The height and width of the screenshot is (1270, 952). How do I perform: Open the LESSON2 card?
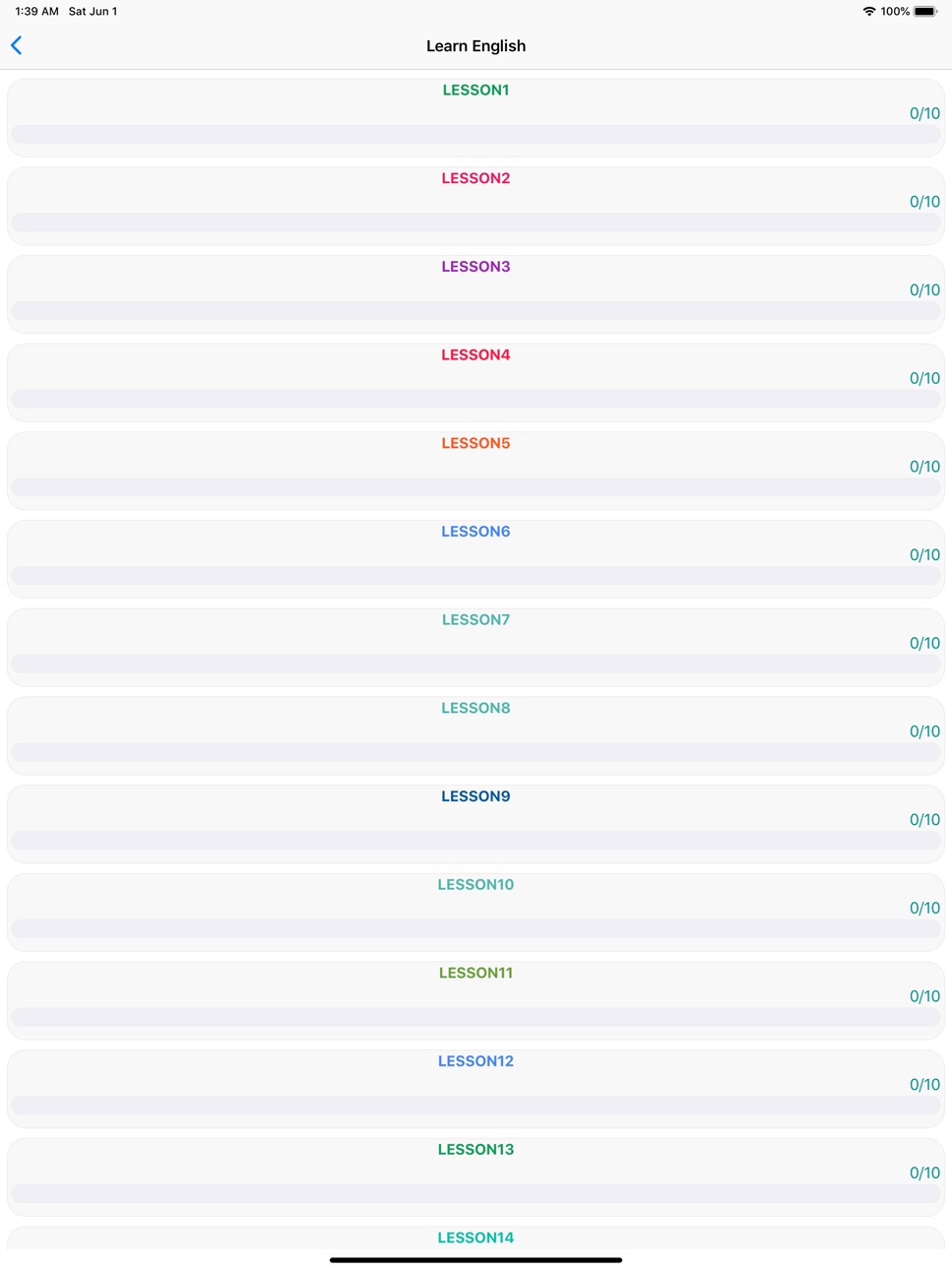coord(476,206)
